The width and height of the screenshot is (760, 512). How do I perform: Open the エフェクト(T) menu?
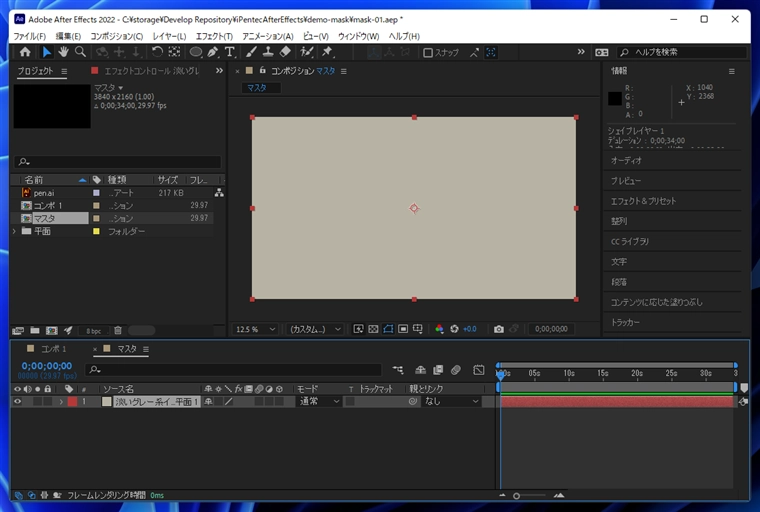tap(214, 36)
